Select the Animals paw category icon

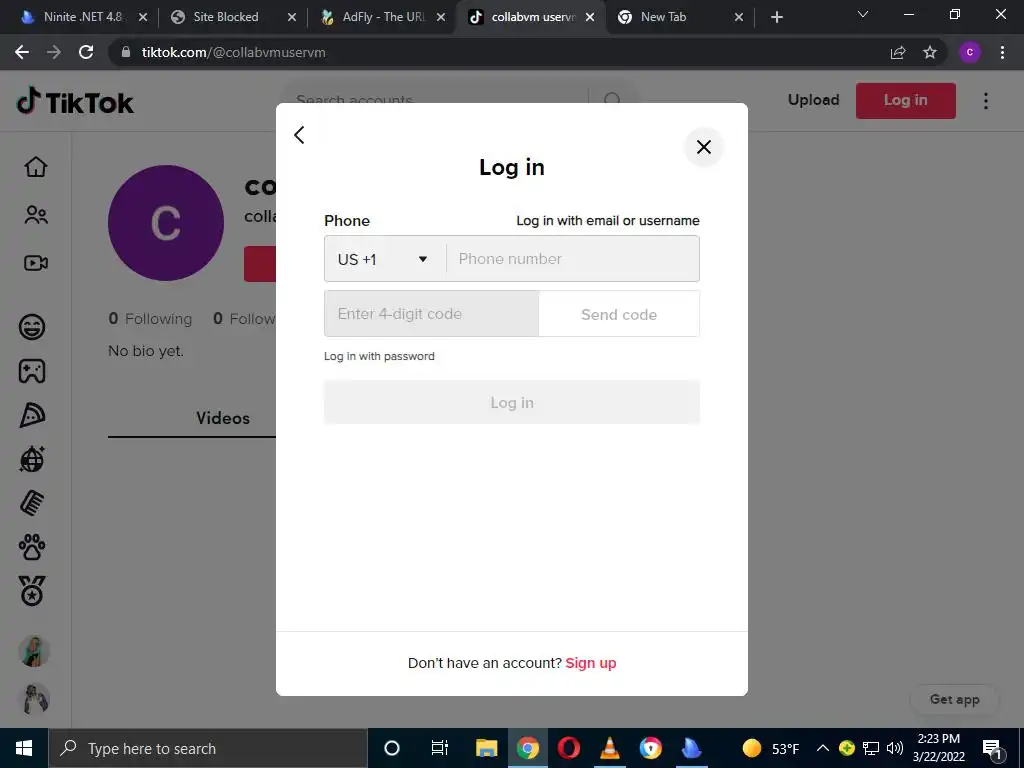coord(32,547)
